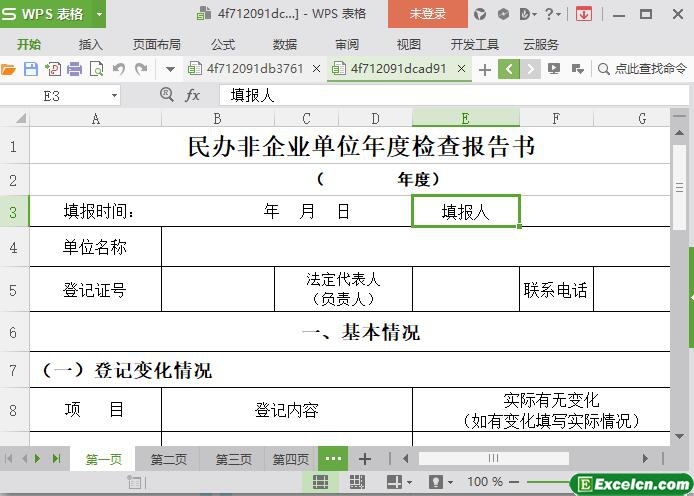The height and width of the screenshot is (496, 694).
Task: Click the zoom magnifier icon by formula bar
Action: pos(167,95)
